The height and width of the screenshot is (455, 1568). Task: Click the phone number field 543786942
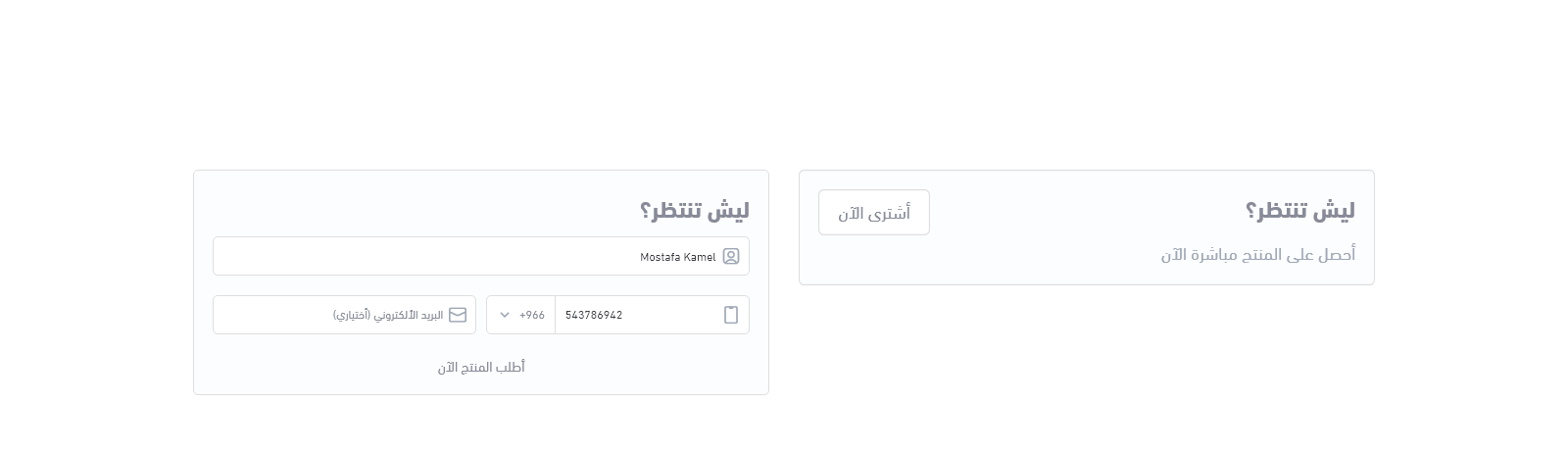click(x=637, y=315)
